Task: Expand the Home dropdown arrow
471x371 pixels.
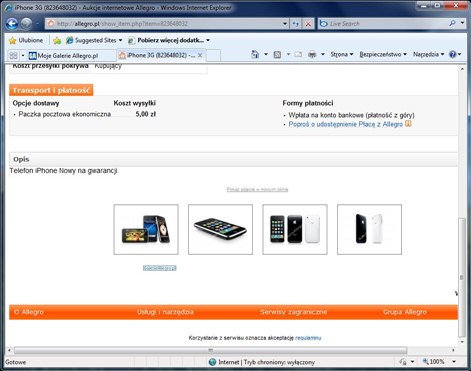Action: (266, 54)
